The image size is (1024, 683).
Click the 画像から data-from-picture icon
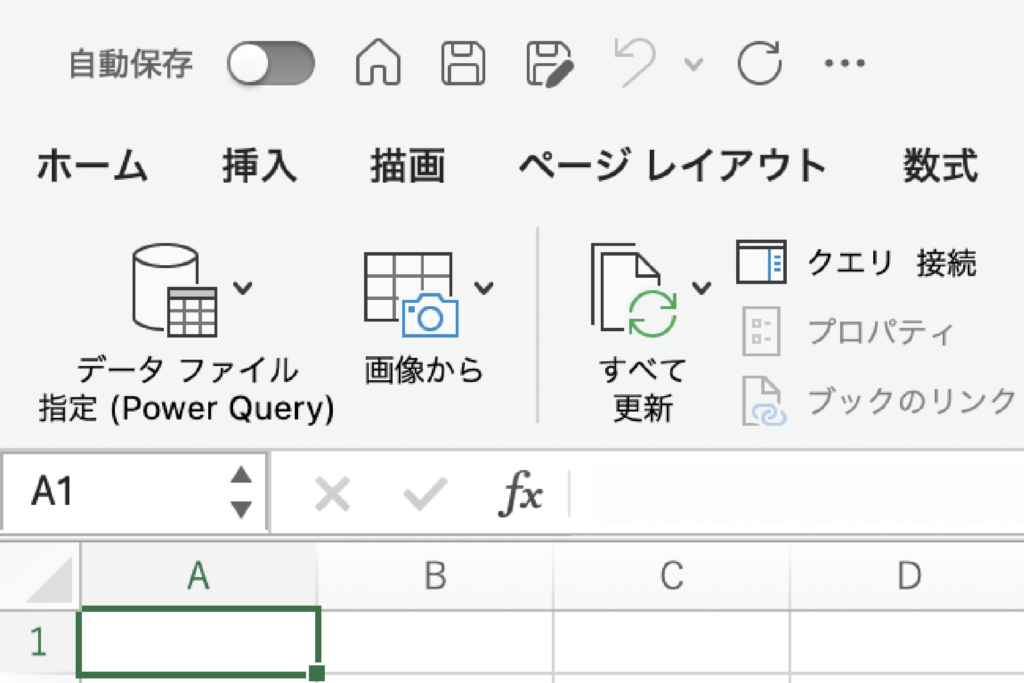410,292
